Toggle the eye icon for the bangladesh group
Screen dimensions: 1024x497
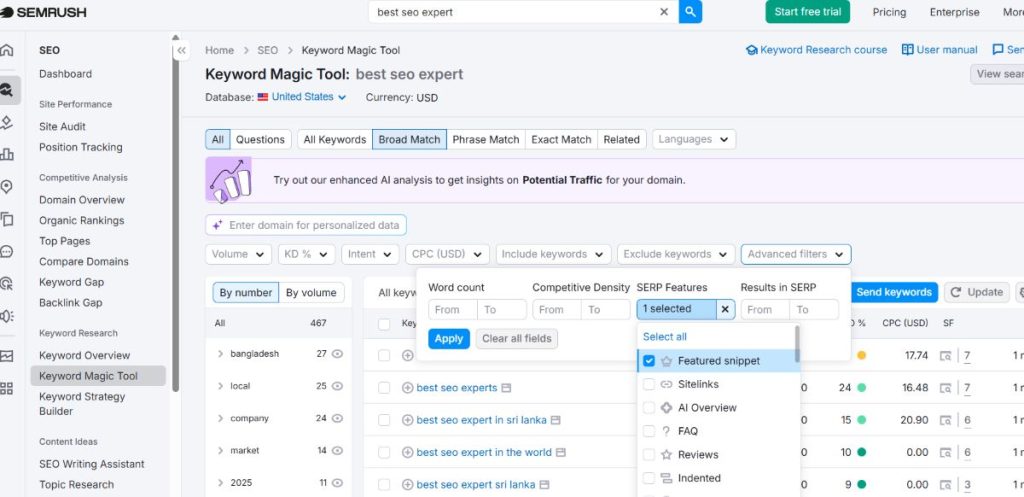tap(337, 353)
